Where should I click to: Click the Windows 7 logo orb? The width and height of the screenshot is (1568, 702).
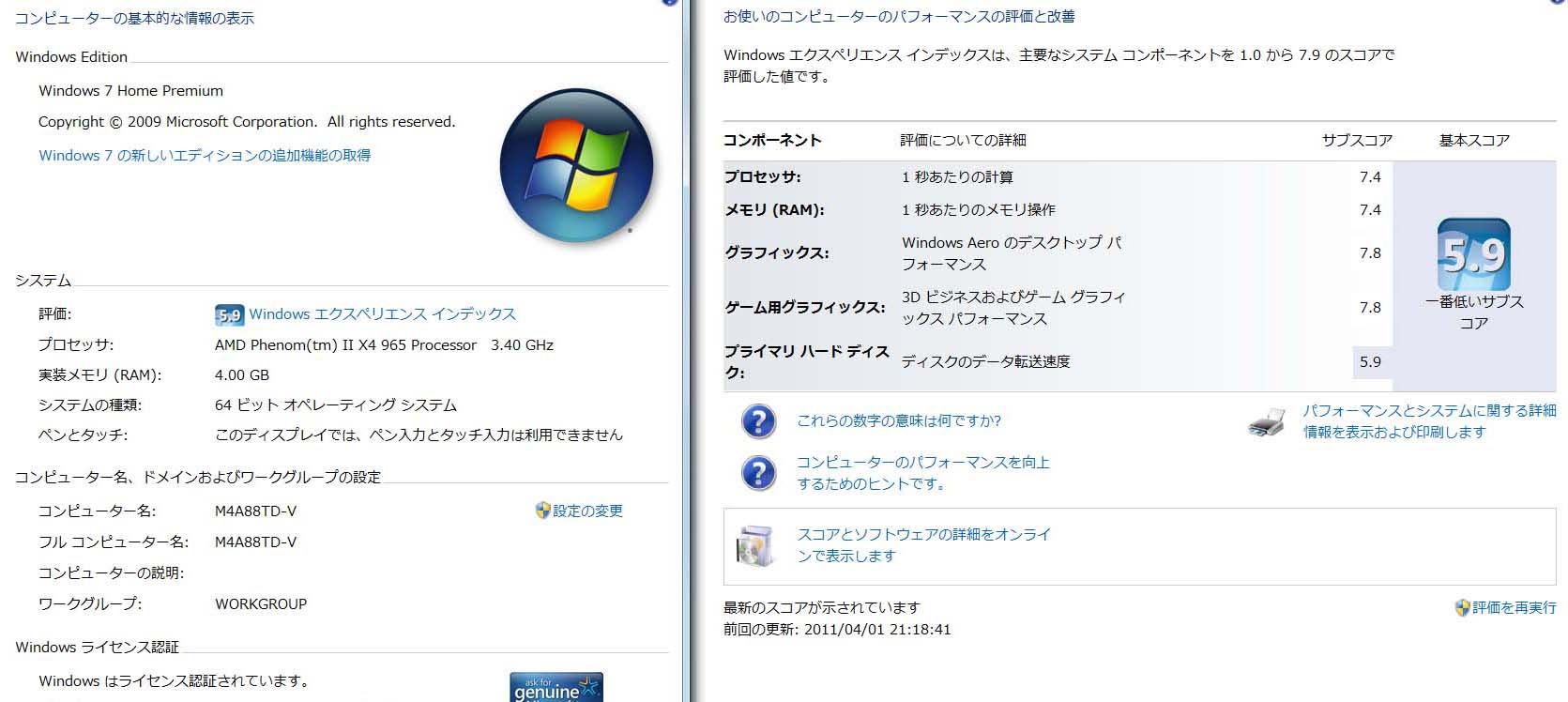click(x=576, y=166)
